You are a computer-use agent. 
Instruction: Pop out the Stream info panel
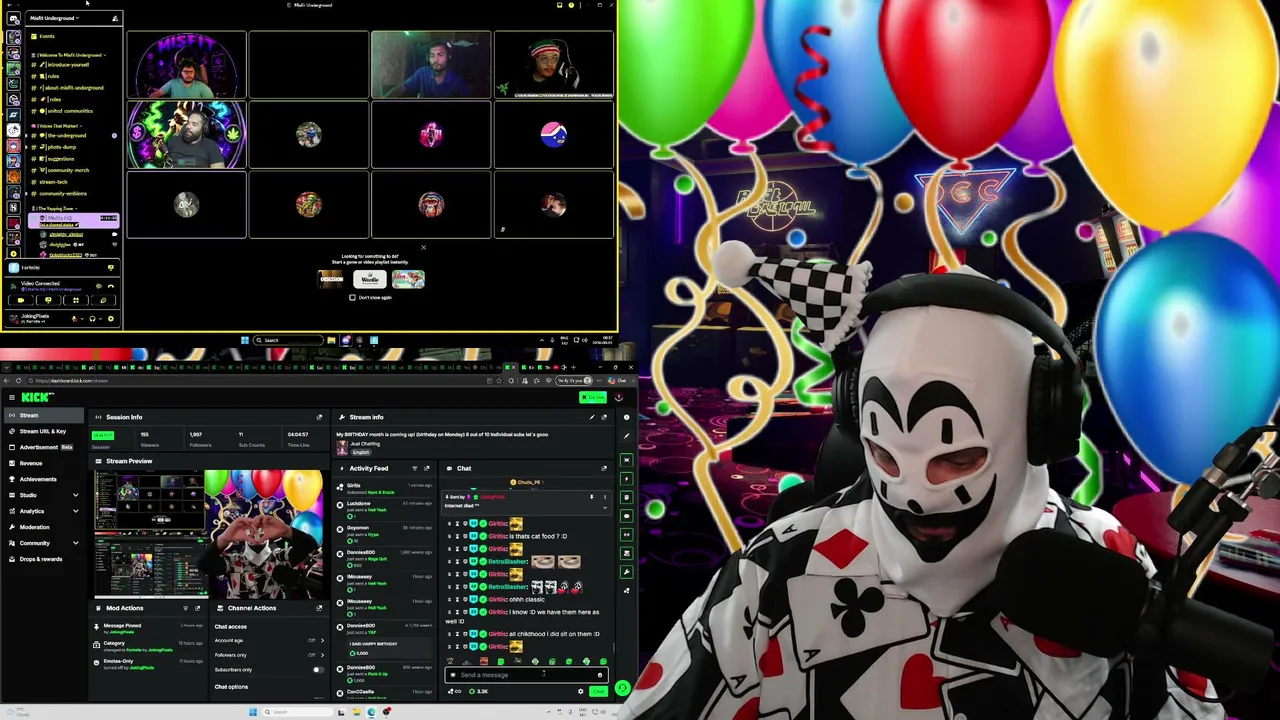pos(603,417)
